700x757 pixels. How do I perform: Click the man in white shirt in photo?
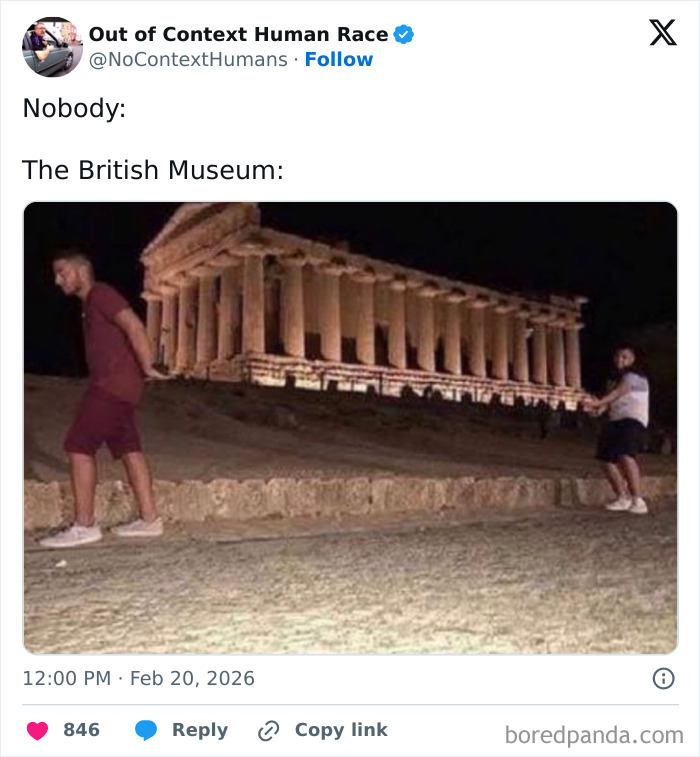tap(625, 425)
